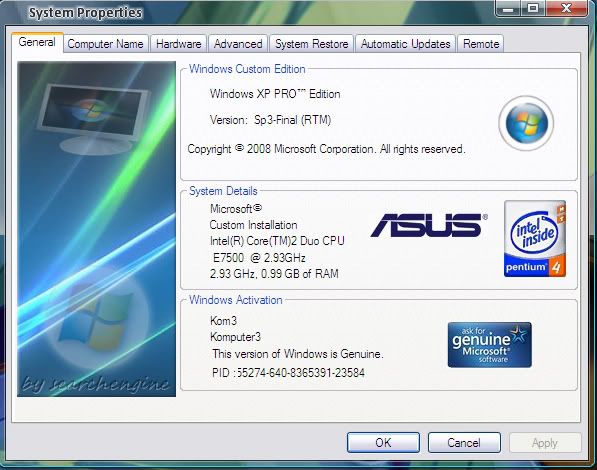Click 'This version of Windows is Genuine.'
This screenshot has width=597, height=470.
tap(298, 354)
